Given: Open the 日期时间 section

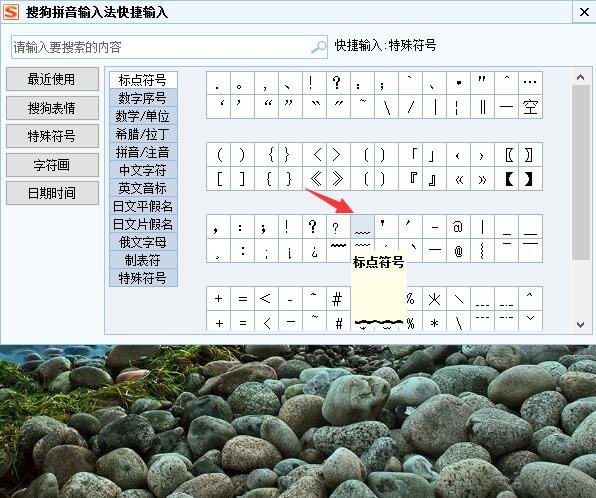Looking at the screenshot, I should pos(52,193).
